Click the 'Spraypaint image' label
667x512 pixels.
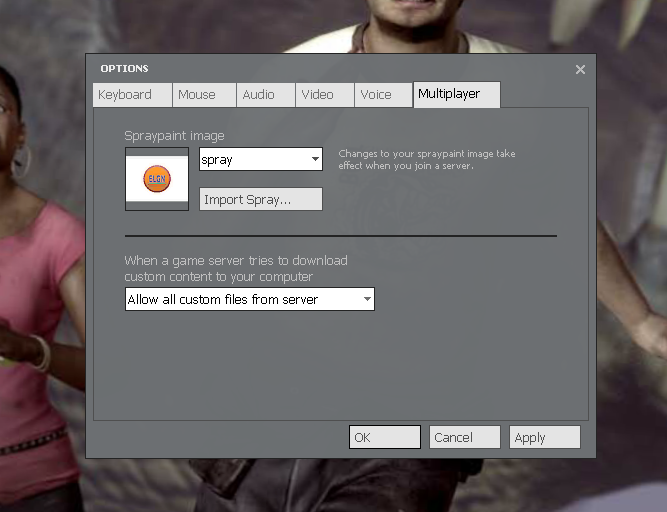pos(174,136)
